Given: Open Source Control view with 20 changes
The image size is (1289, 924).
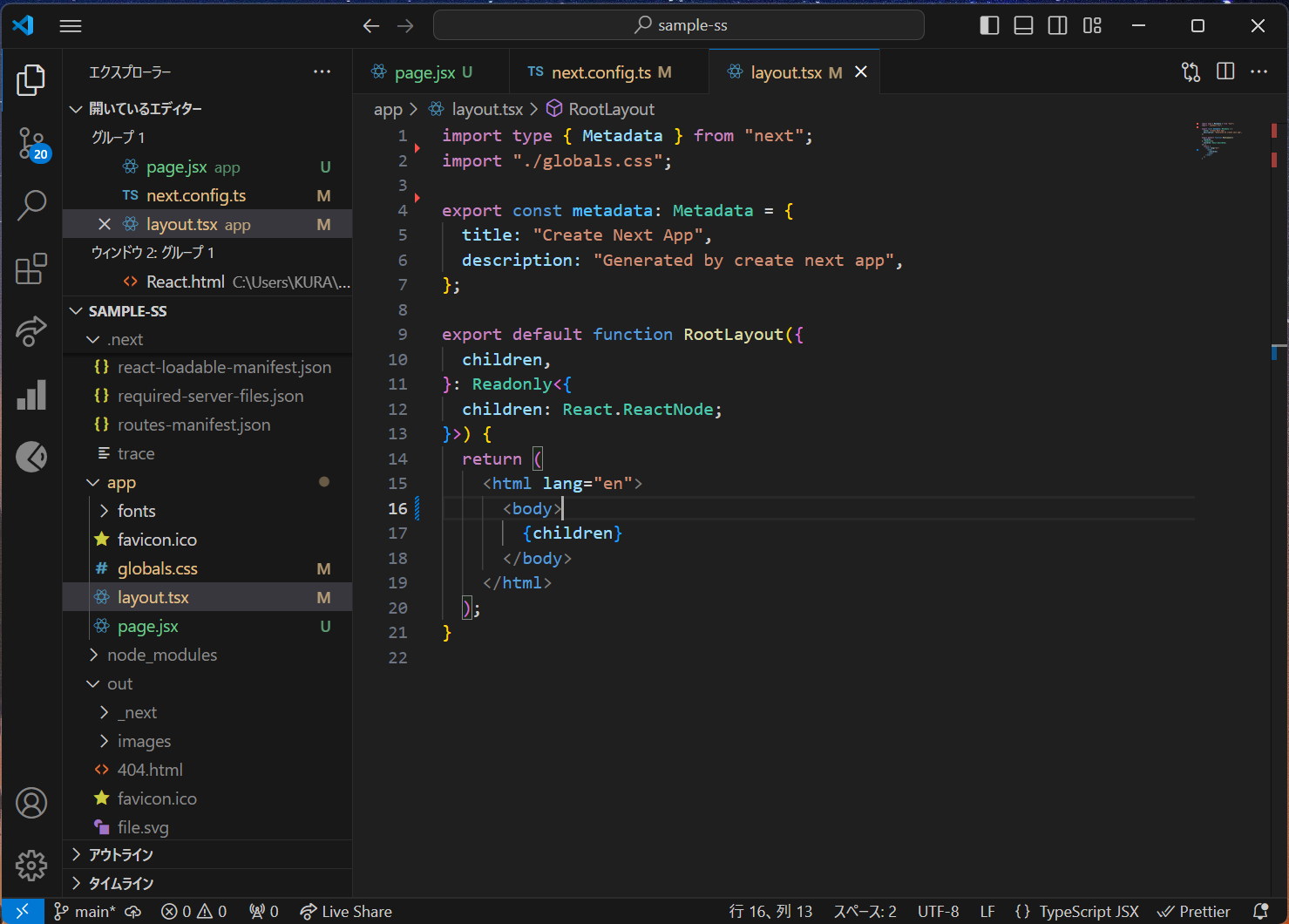Looking at the screenshot, I should 31,143.
